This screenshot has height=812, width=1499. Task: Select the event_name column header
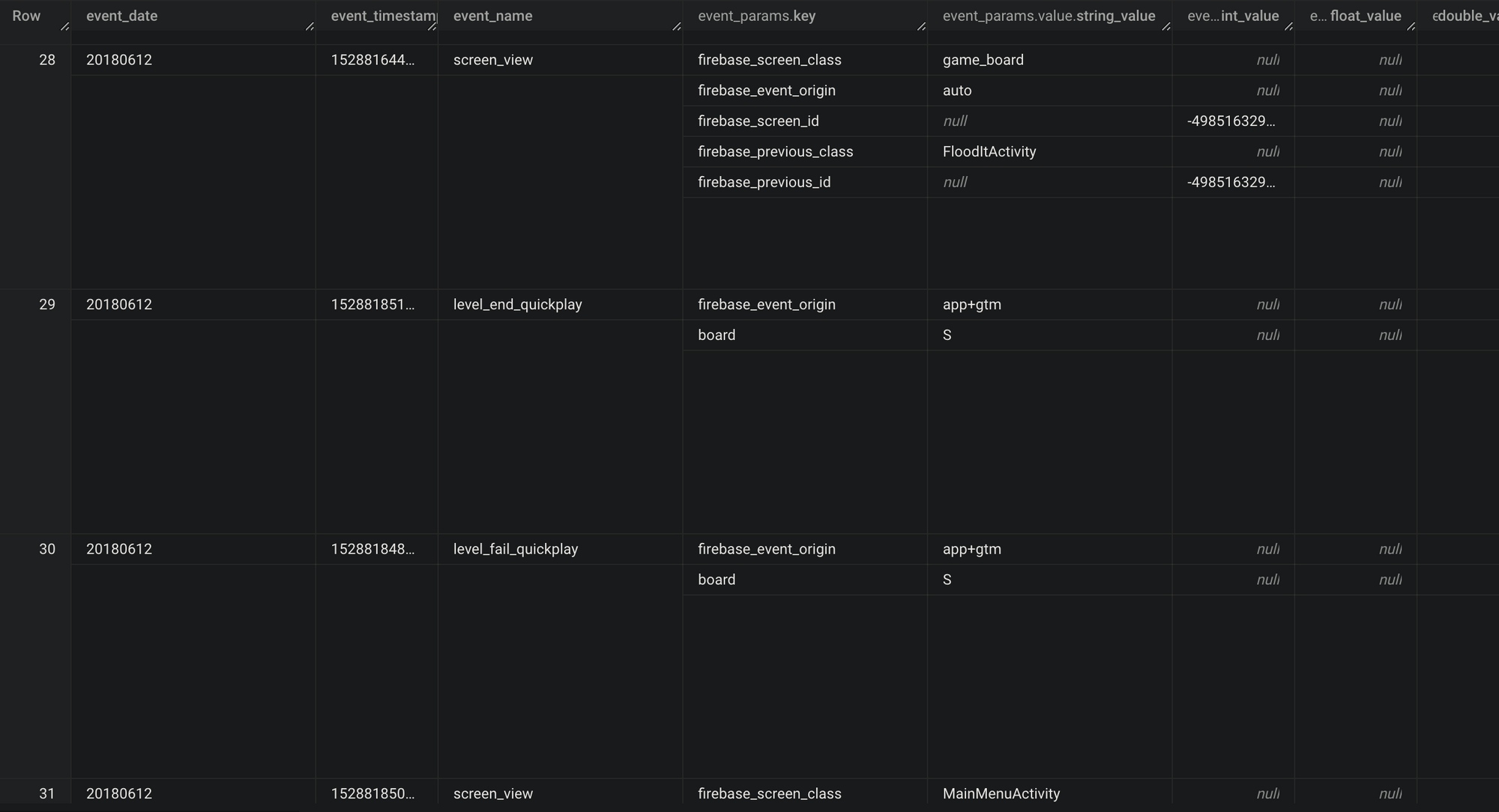coord(561,16)
